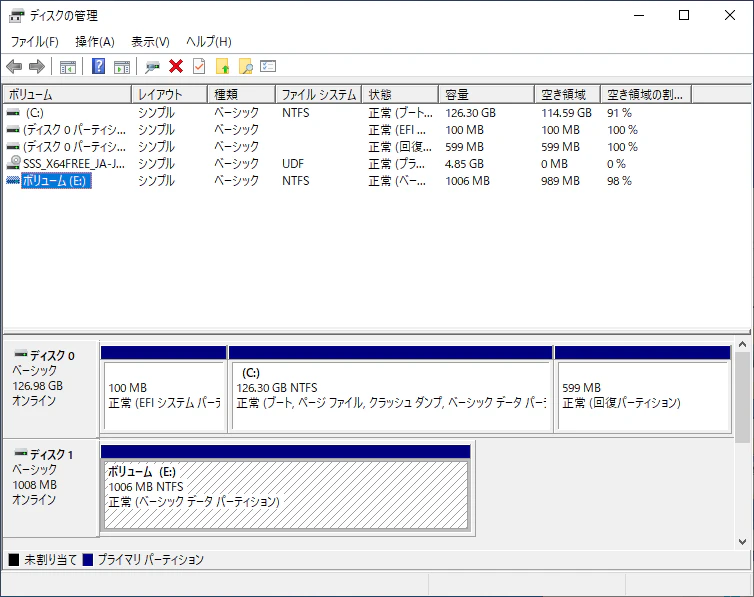Select the 599 MB recovery partition block

click(x=643, y=389)
